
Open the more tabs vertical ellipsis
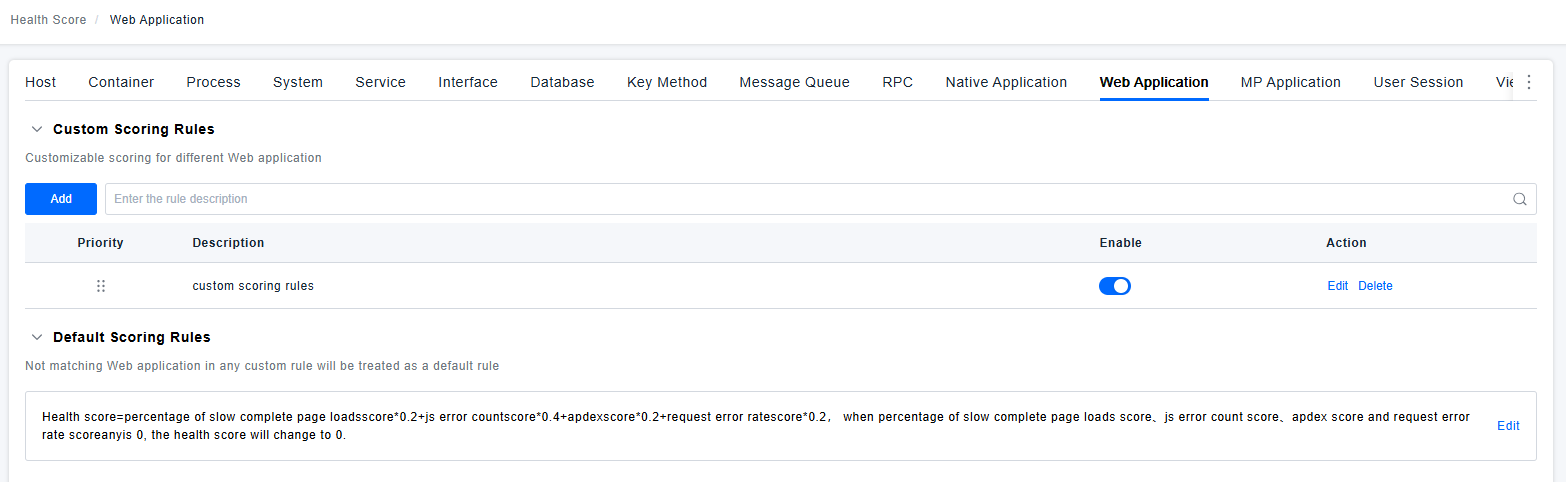tap(1528, 83)
